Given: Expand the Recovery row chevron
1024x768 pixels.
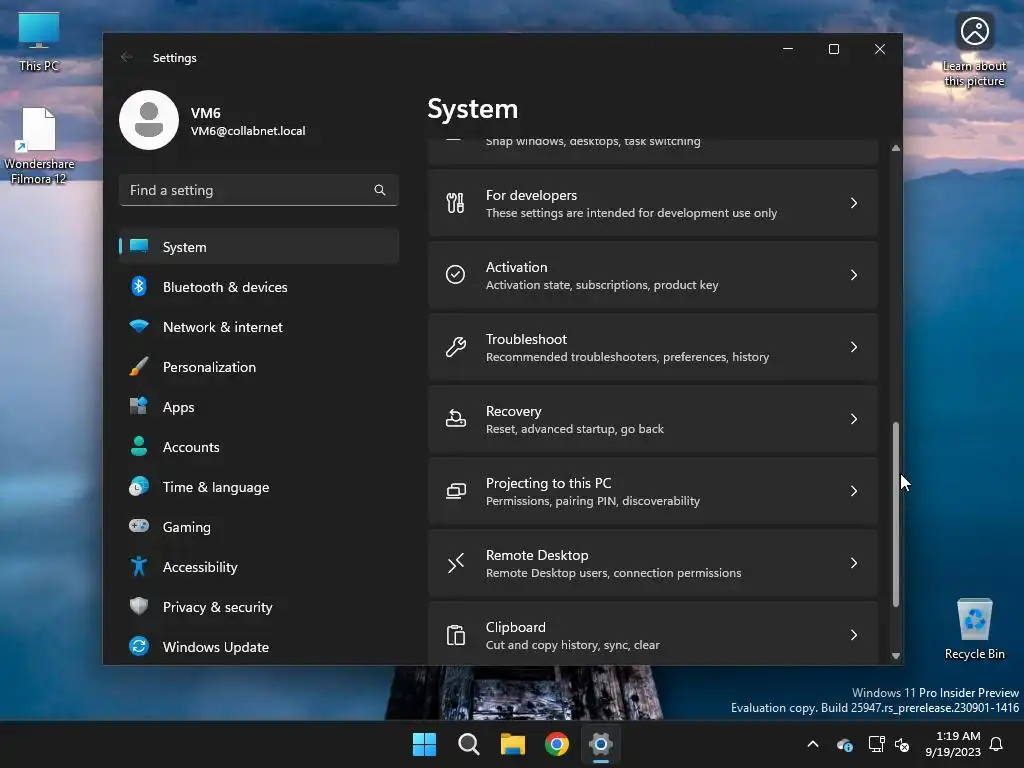Looking at the screenshot, I should [854, 419].
